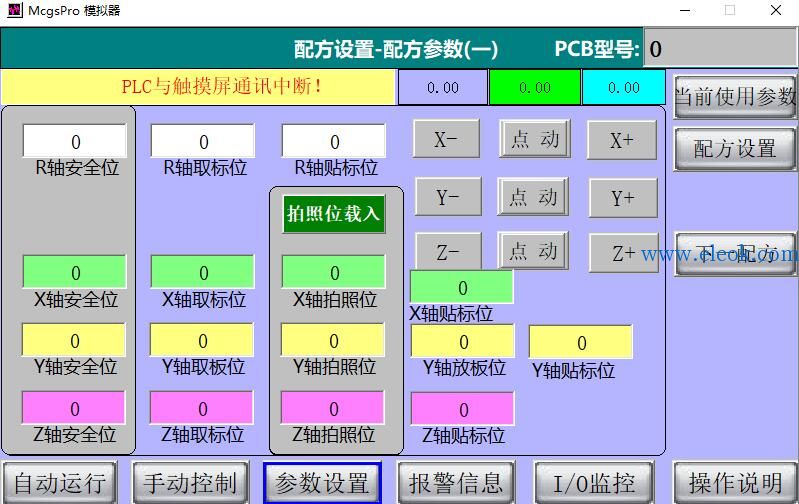
Task: Edit the Y轴贴标位 yellow field
Action: click(x=581, y=342)
